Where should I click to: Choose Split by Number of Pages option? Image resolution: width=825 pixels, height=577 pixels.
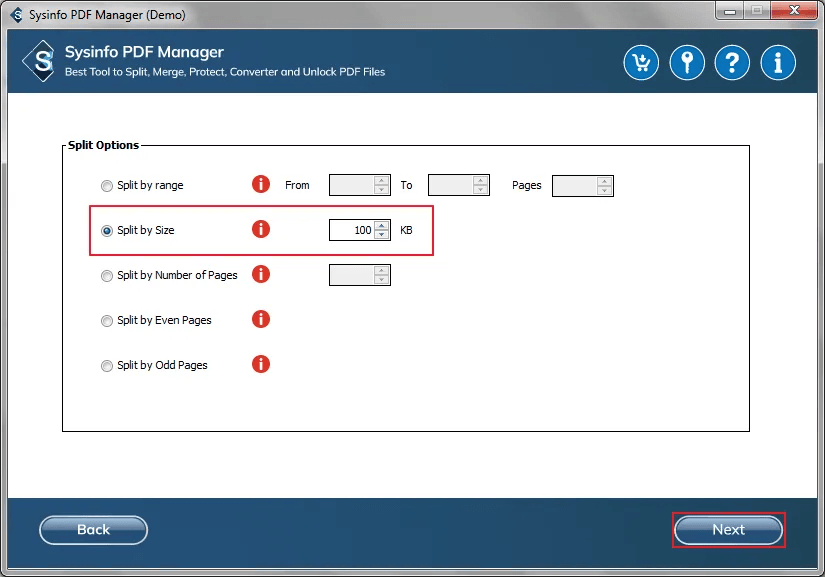tap(107, 276)
